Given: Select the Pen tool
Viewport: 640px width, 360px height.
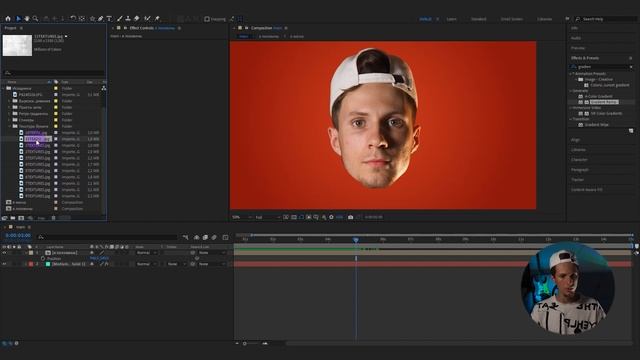Looking at the screenshot, I should point(100,19).
